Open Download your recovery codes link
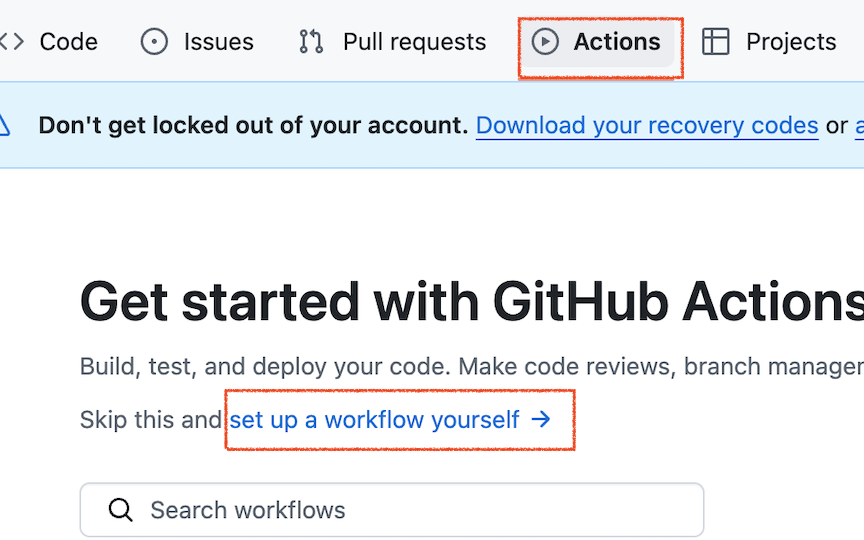Image resolution: width=864 pixels, height=540 pixels. point(647,126)
